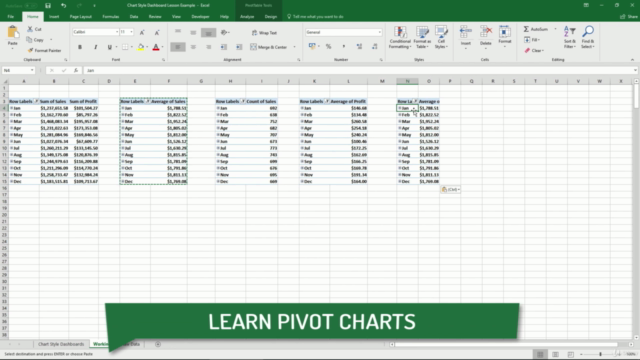
Task: Open Clear eraser dropdown
Action: 534,51
